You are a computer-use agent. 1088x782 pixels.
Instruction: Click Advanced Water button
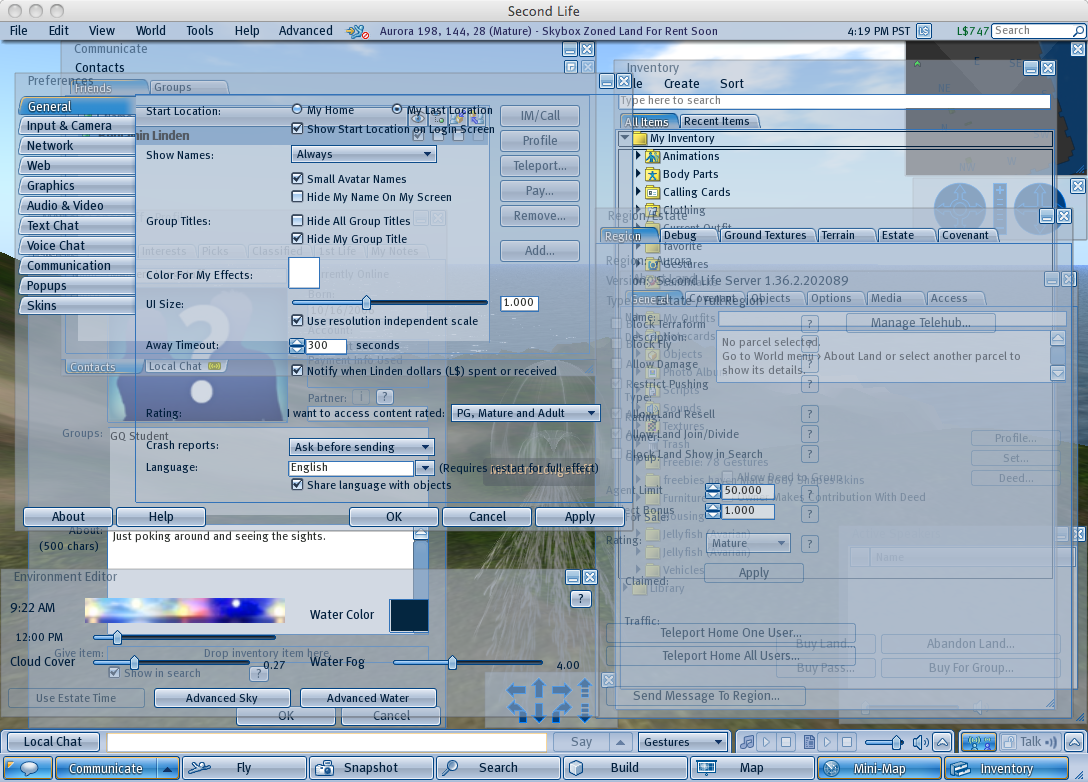(368, 698)
